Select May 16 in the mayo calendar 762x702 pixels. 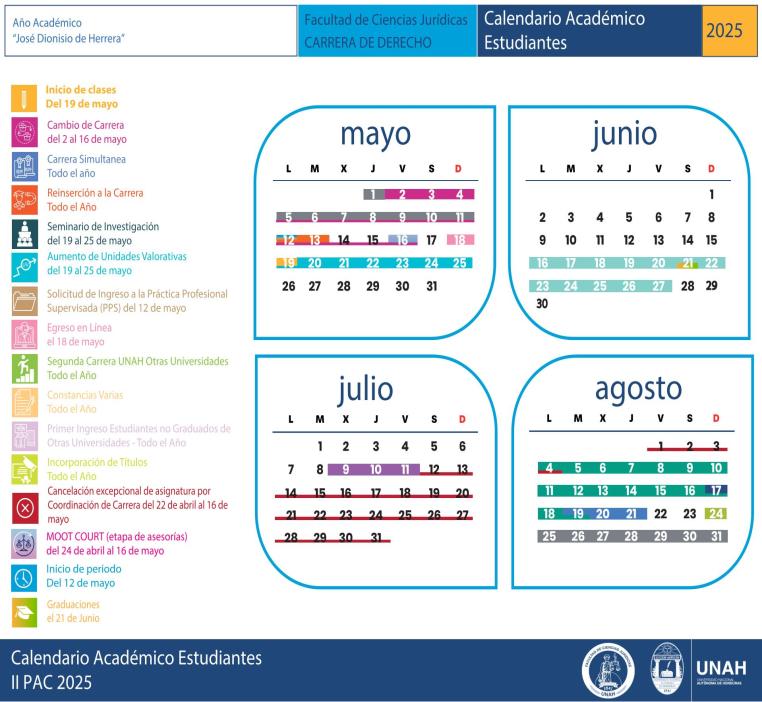[x=402, y=240]
